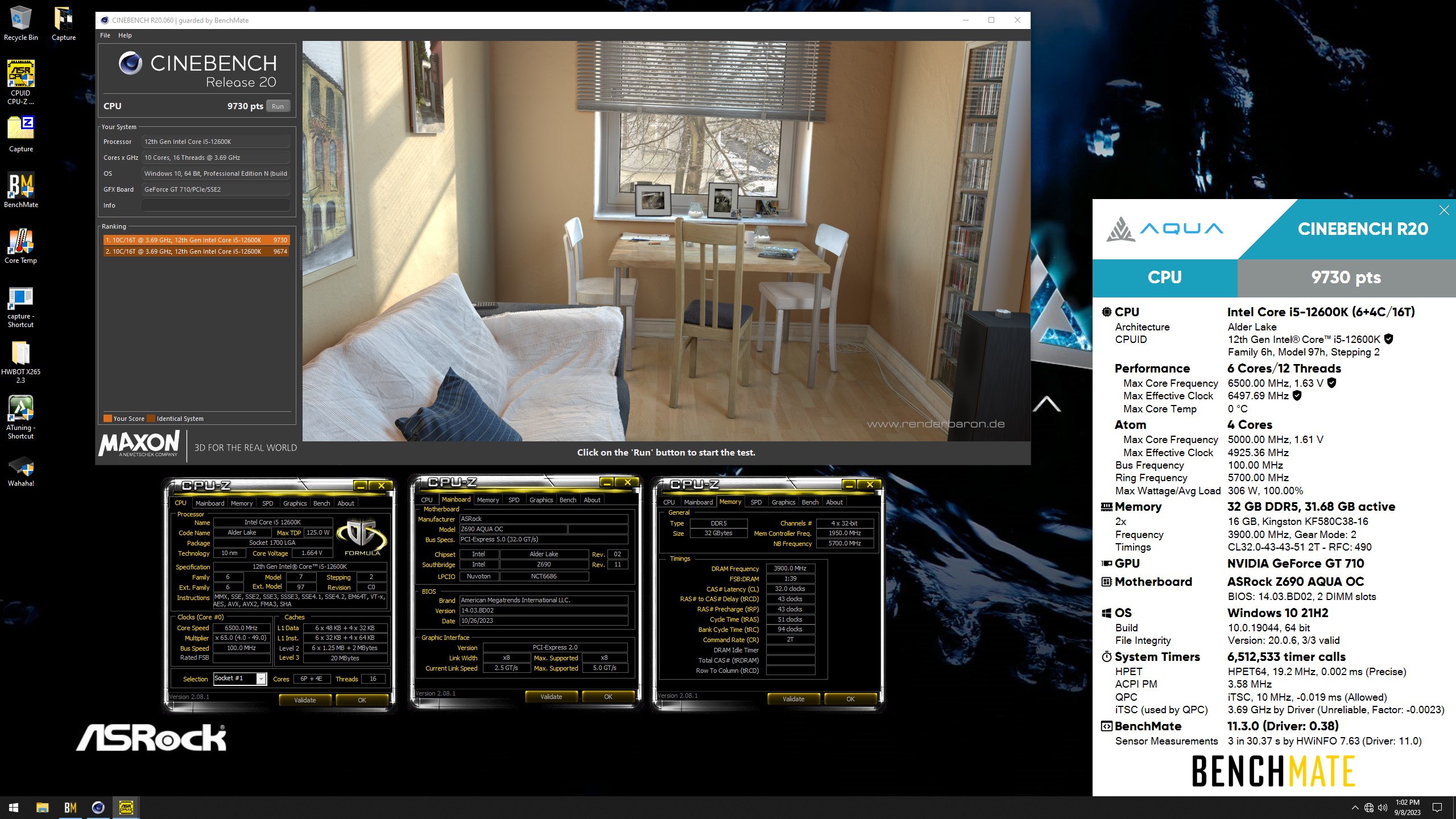The width and height of the screenshot is (1456, 819).
Task: Click the Cinebench logo icon in title bar
Action: click(x=104, y=20)
